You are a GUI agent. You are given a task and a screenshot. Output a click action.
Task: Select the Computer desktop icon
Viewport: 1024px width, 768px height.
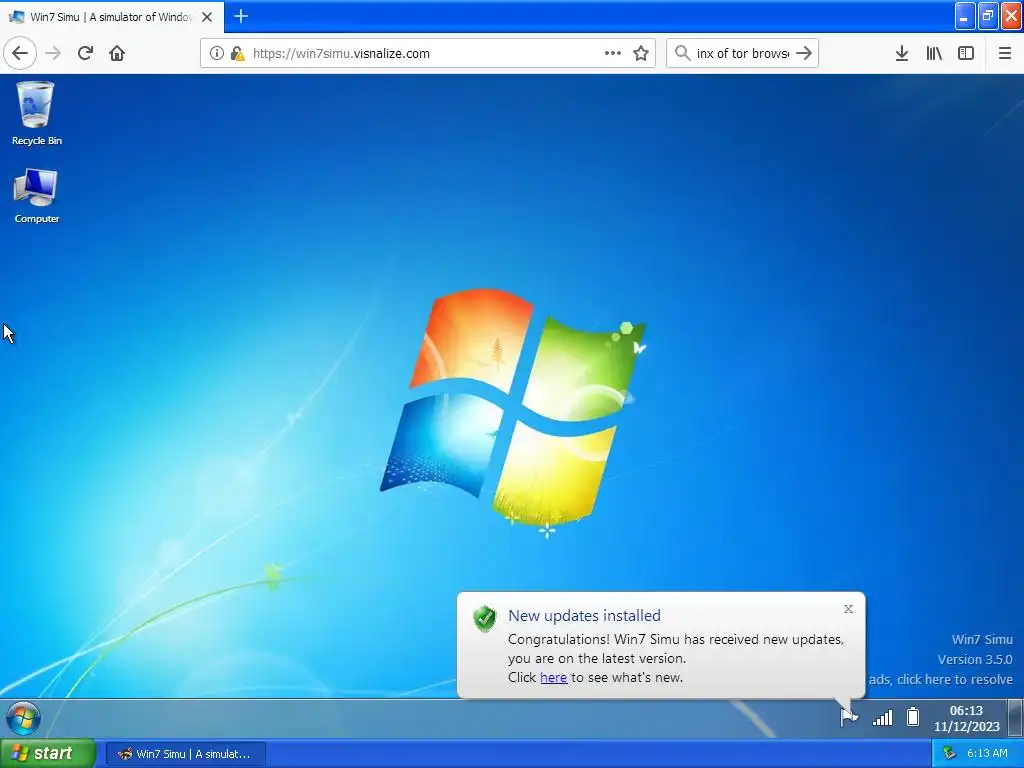[x=36, y=196]
